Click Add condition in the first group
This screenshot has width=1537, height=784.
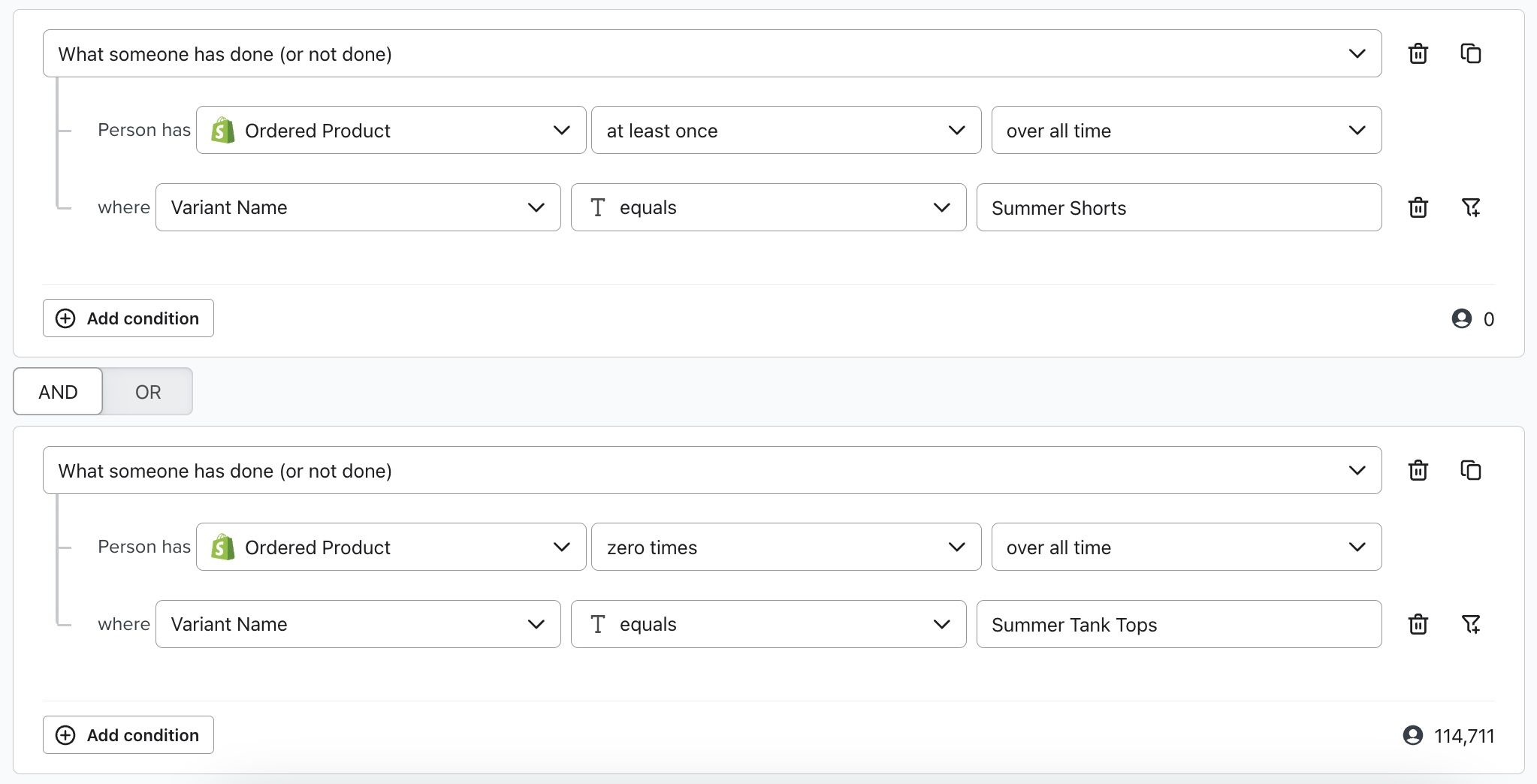[128, 318]
